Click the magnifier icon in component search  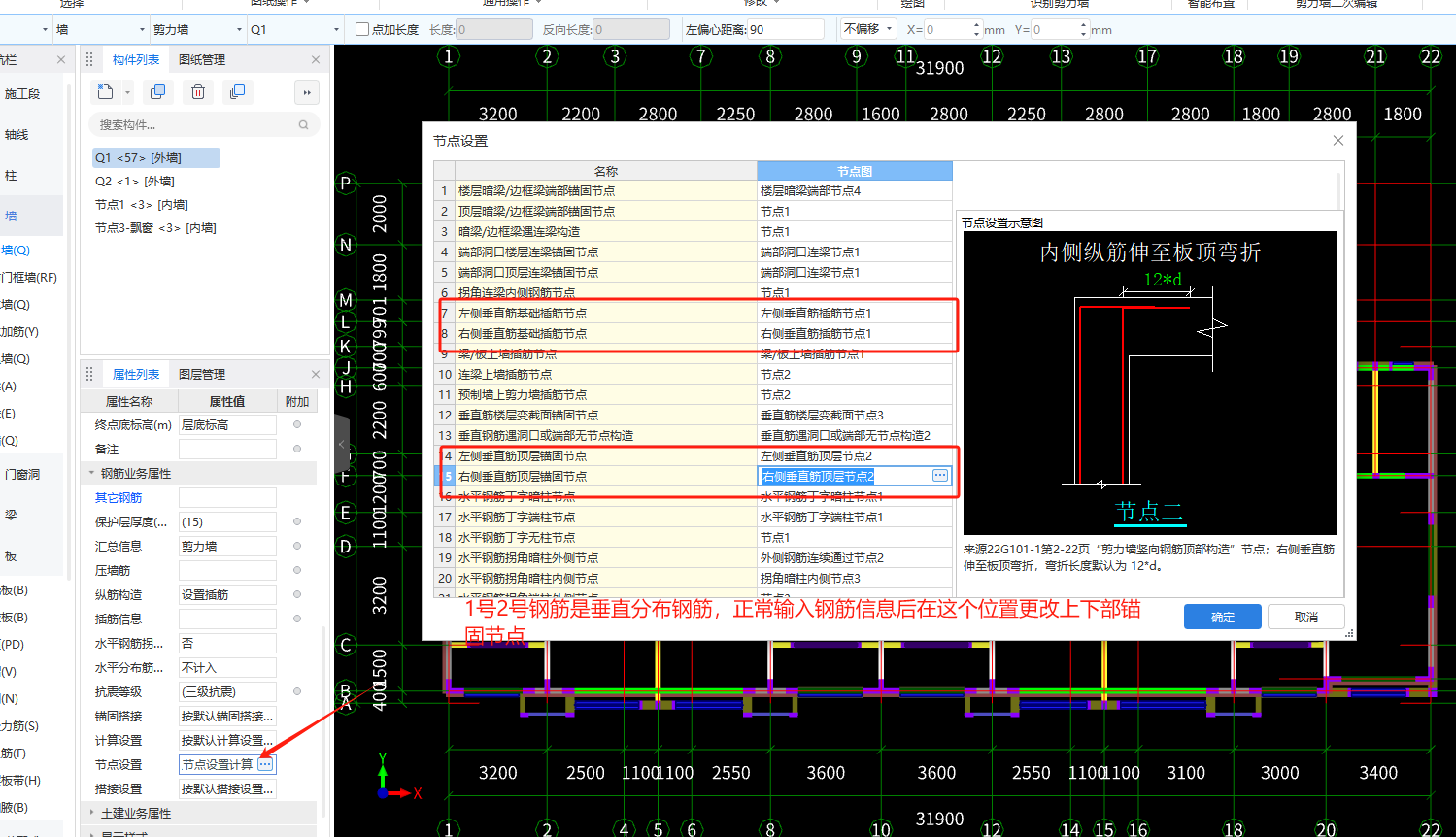coord(304,124)
